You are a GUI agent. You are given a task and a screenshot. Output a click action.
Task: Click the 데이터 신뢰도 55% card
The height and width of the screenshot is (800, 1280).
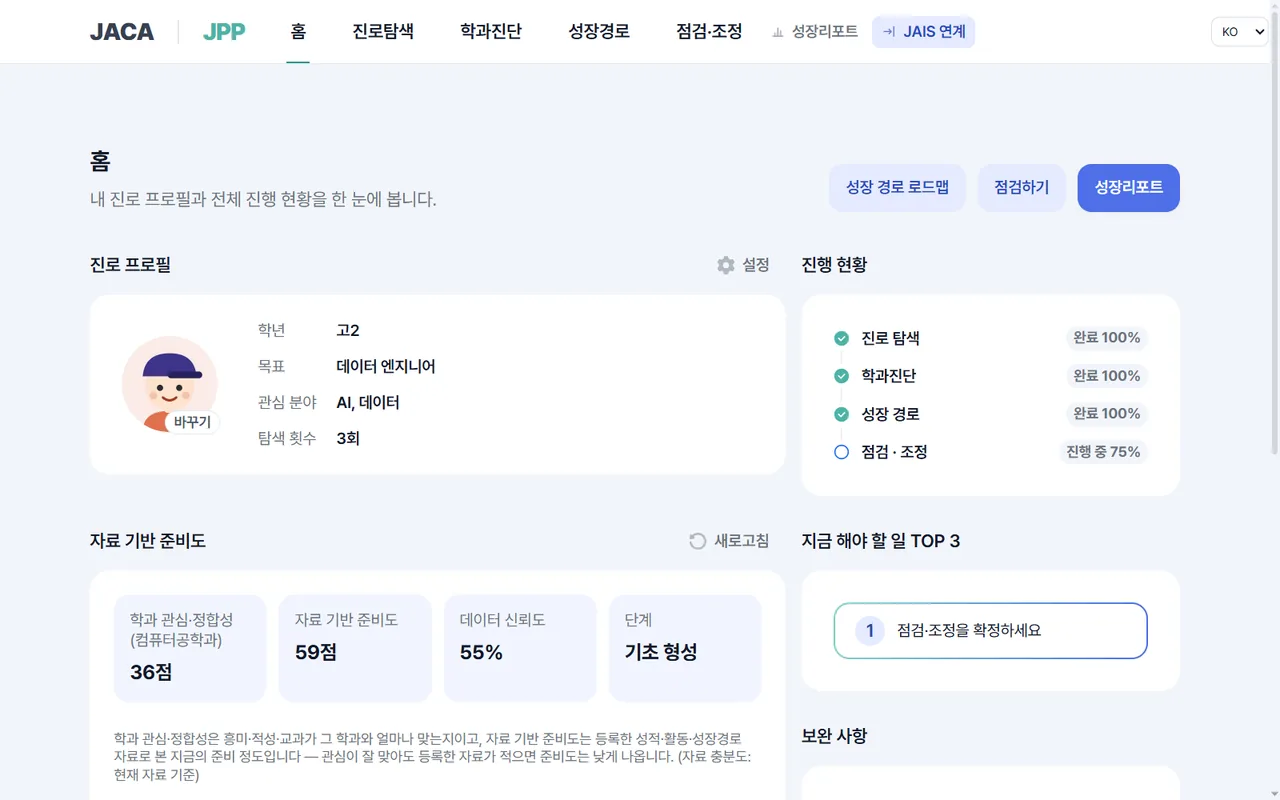click(x=520, y=649)
